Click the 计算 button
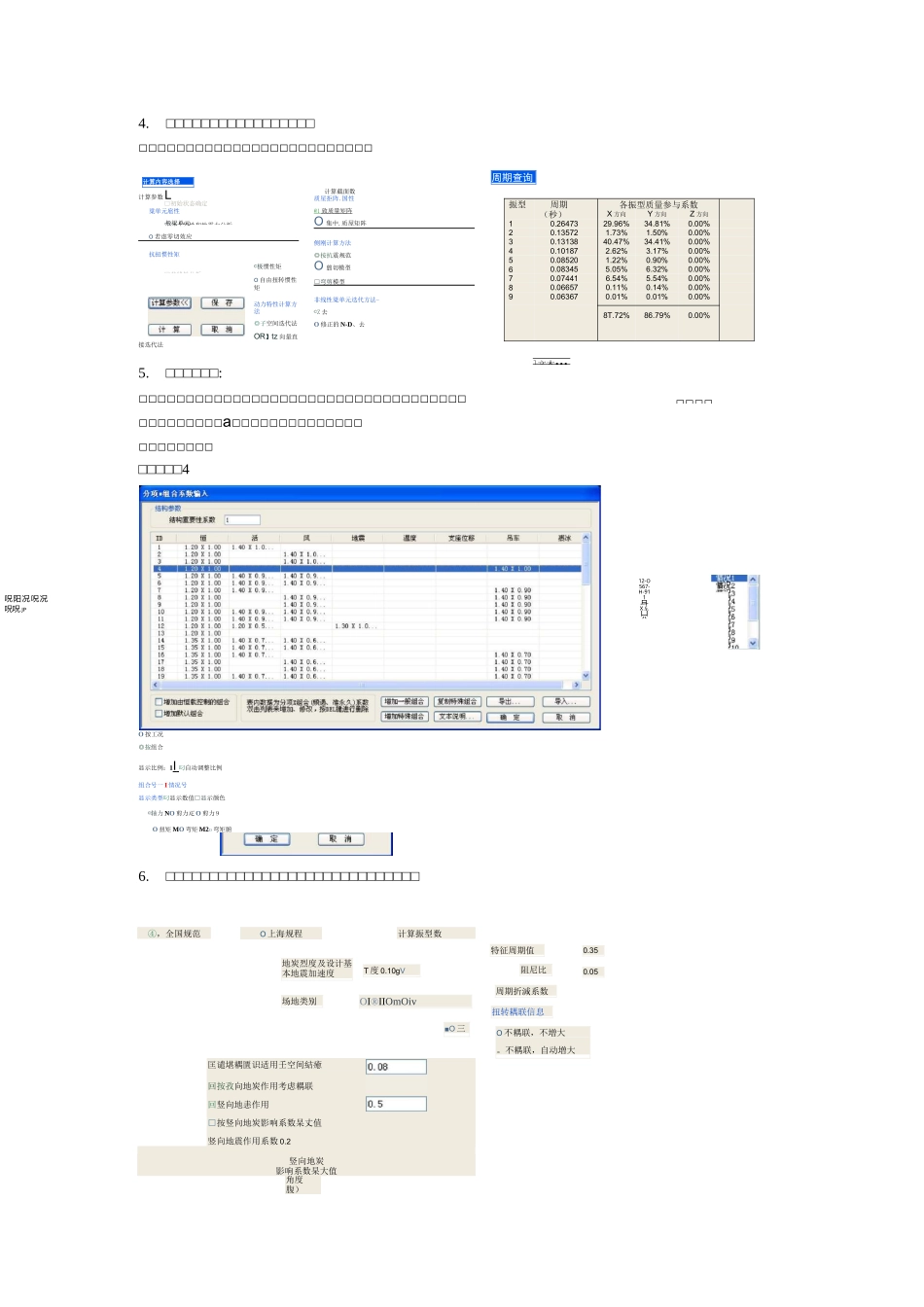 pos(170,330)
